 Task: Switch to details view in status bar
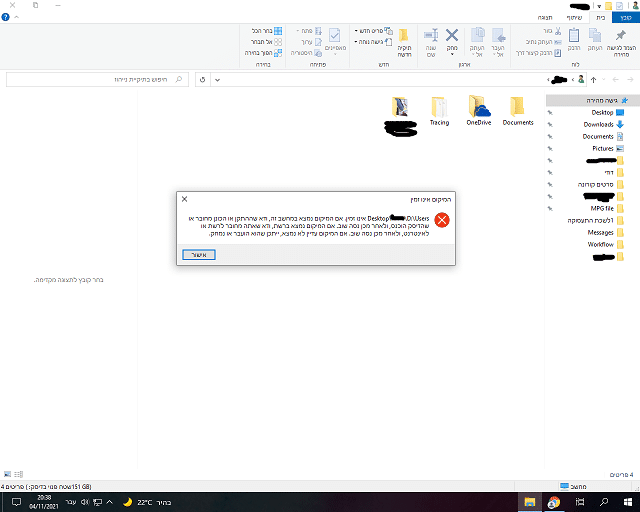19,474
